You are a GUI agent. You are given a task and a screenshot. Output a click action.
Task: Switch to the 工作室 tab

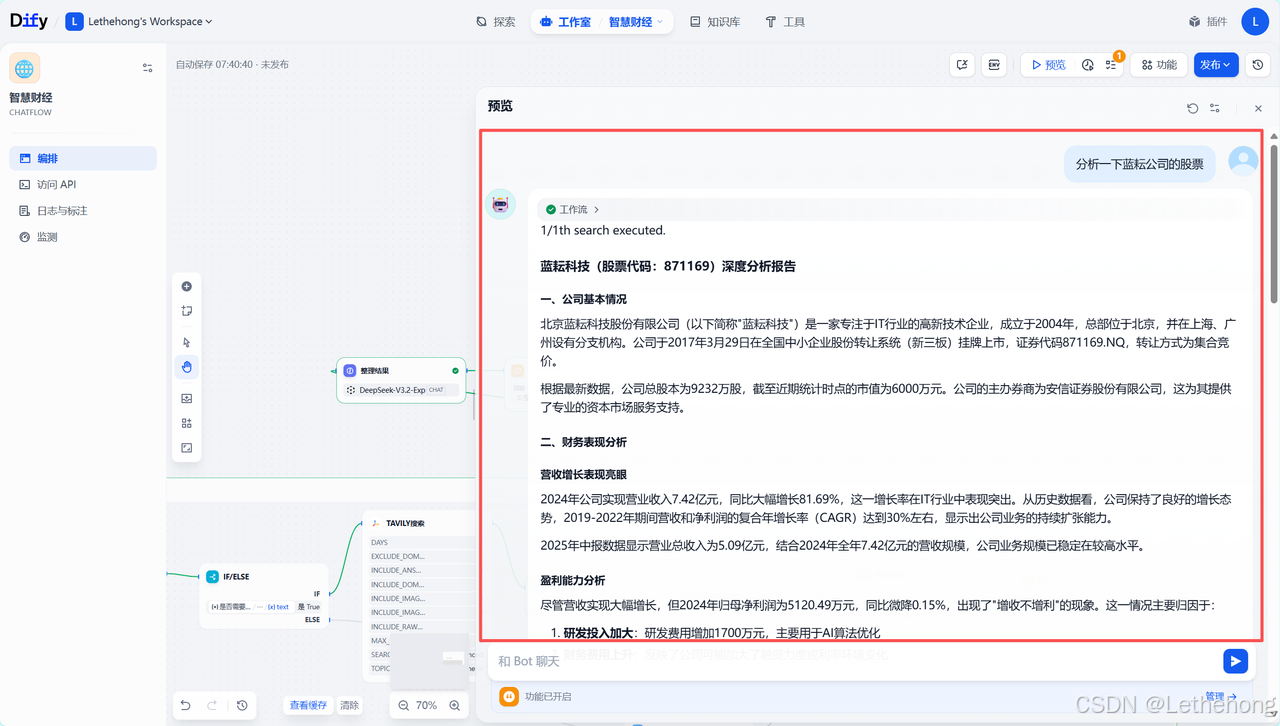click(565, 21)
